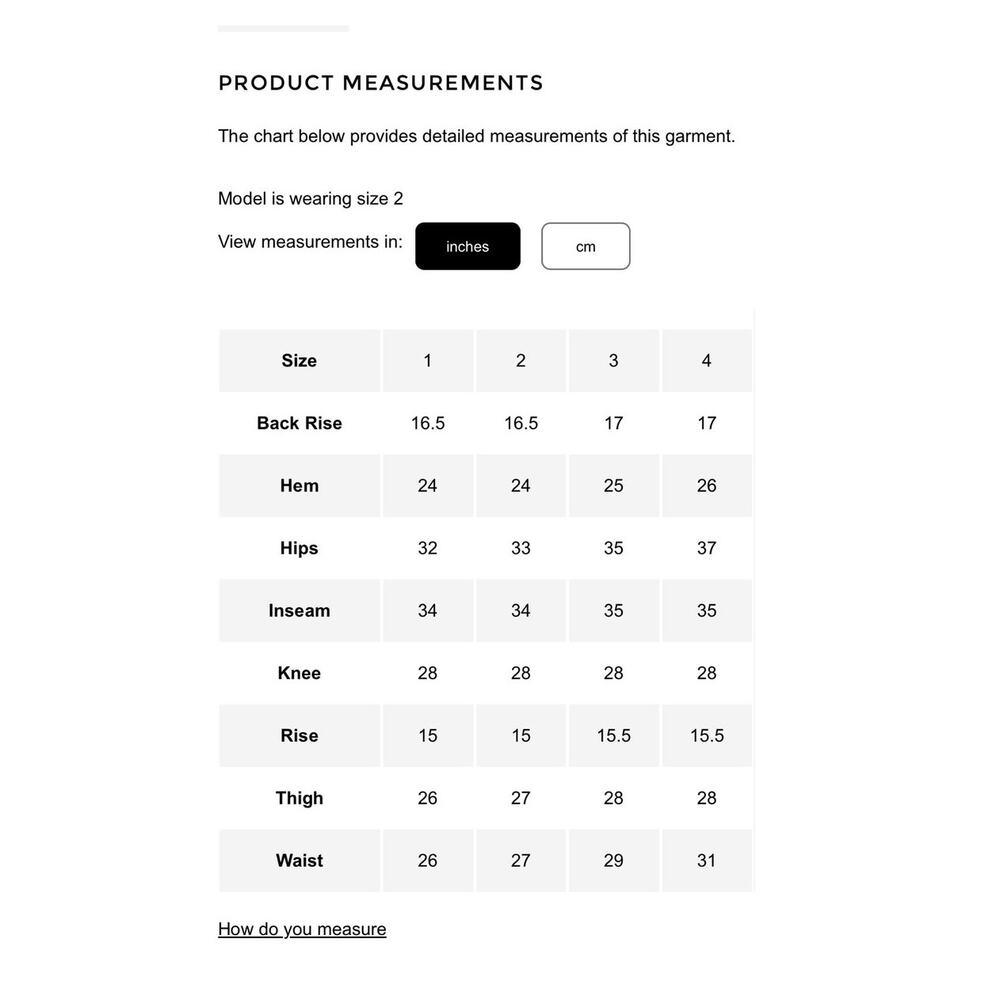Select the Hips row label
This screenshot has width=1000, height=1000.
pyautogui.click(x=299, y=548)
